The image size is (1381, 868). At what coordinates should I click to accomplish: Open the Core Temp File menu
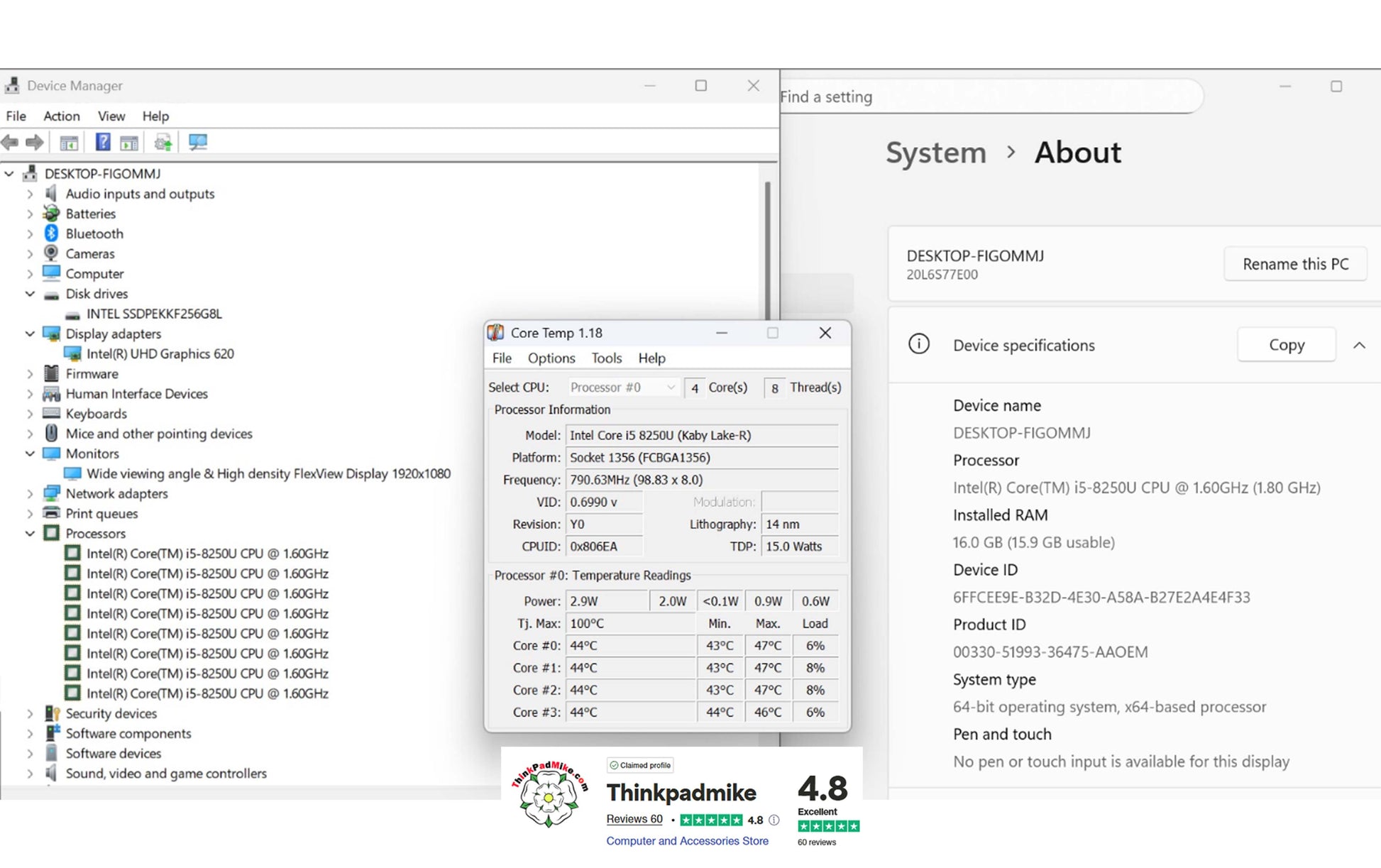coord(502,358)
